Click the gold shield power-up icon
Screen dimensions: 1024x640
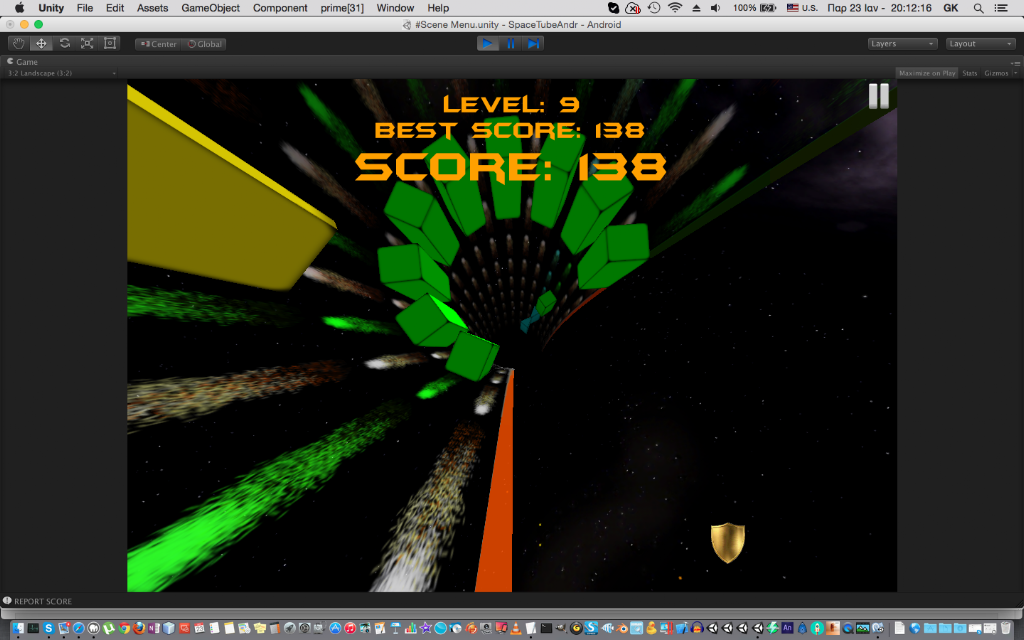tap(728, 542)
